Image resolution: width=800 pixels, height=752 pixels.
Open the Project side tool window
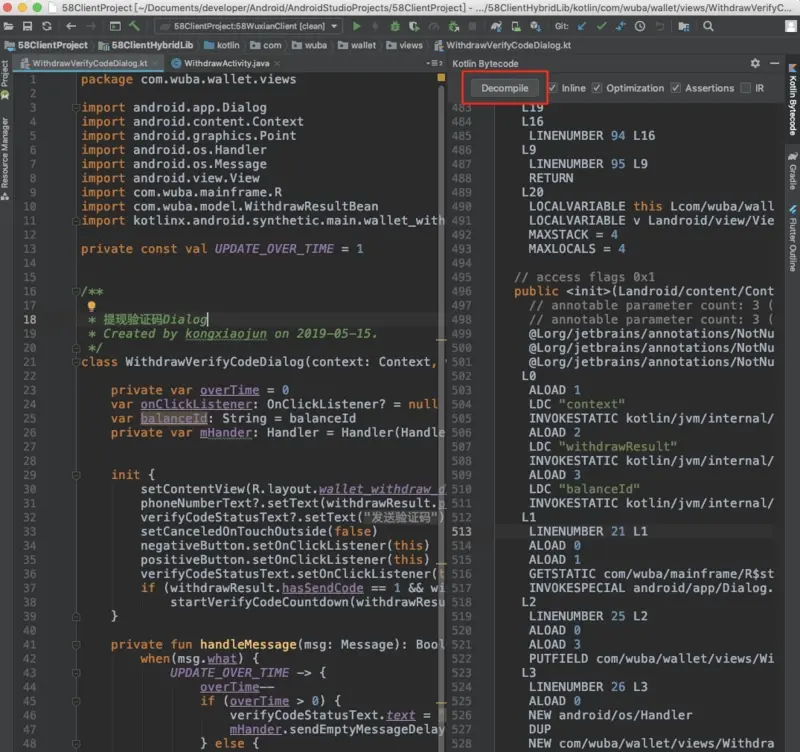pos(5,80)
